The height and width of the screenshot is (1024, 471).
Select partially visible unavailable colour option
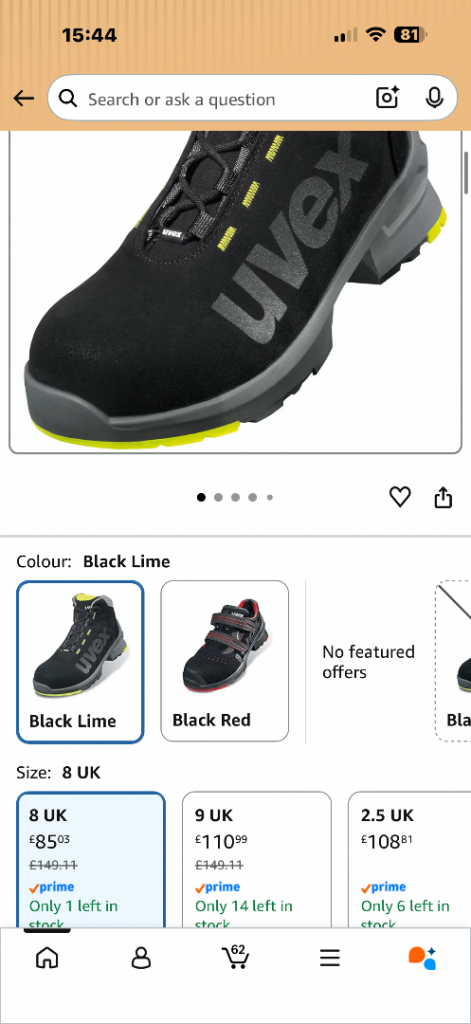pos(453,661)
